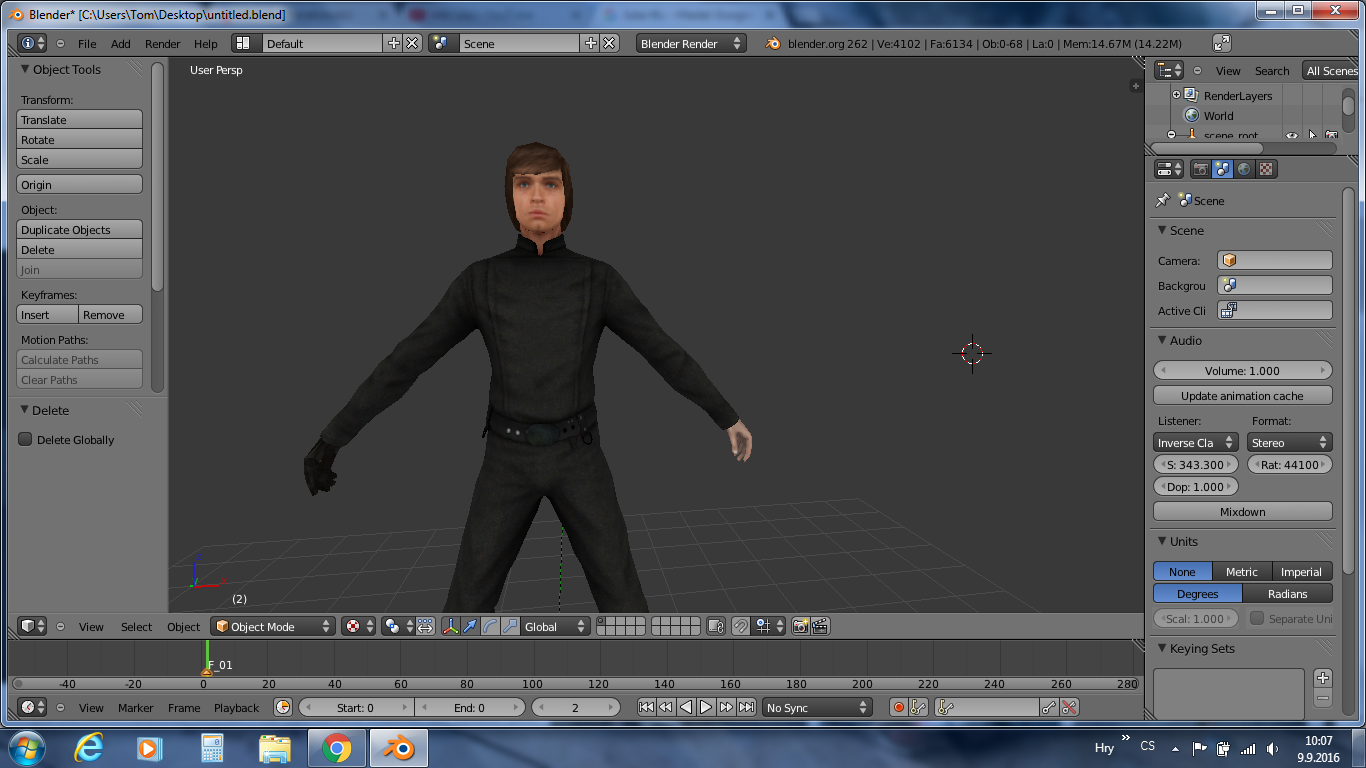This screenshot has height=768, width=1366.
Task: Open the 3D View editor type selector
Action: (x=33, y=626)
